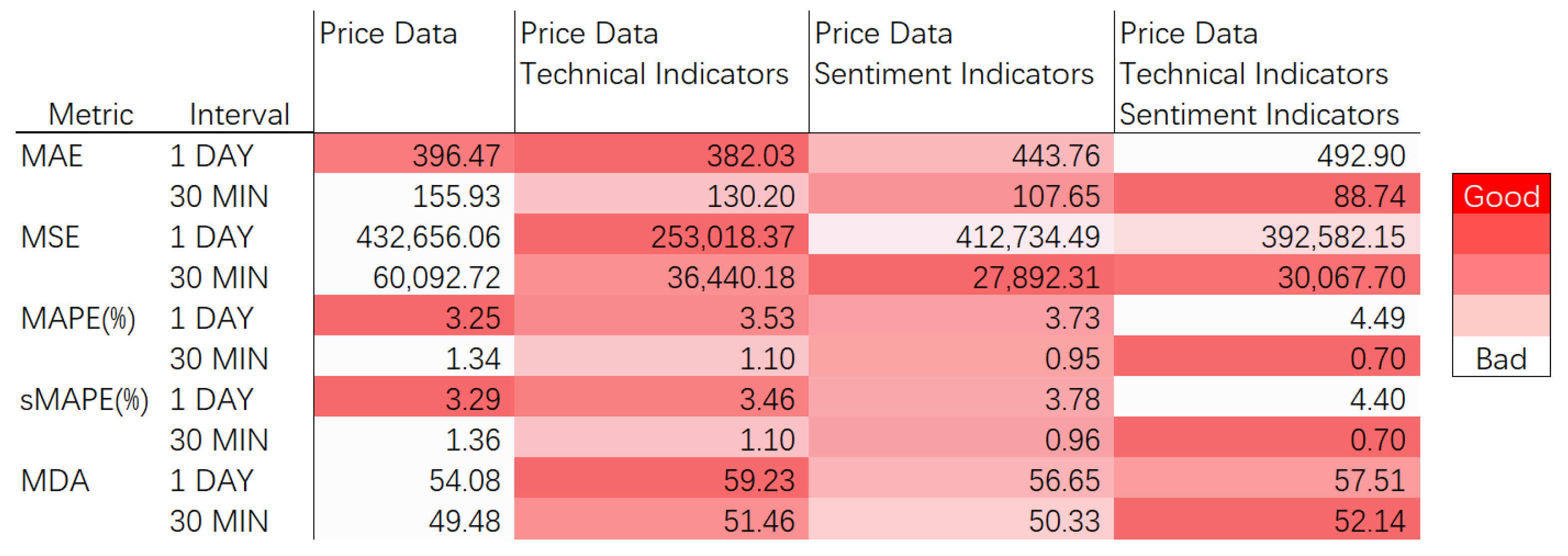The image size is (1568, 556).
Task: Select the sMAPE(%) row label
Action: [85, 399]
